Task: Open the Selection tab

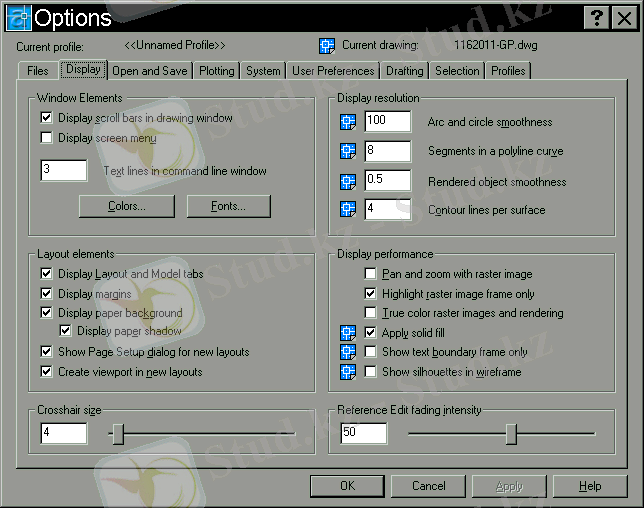Action: click(x=457, y=71)
